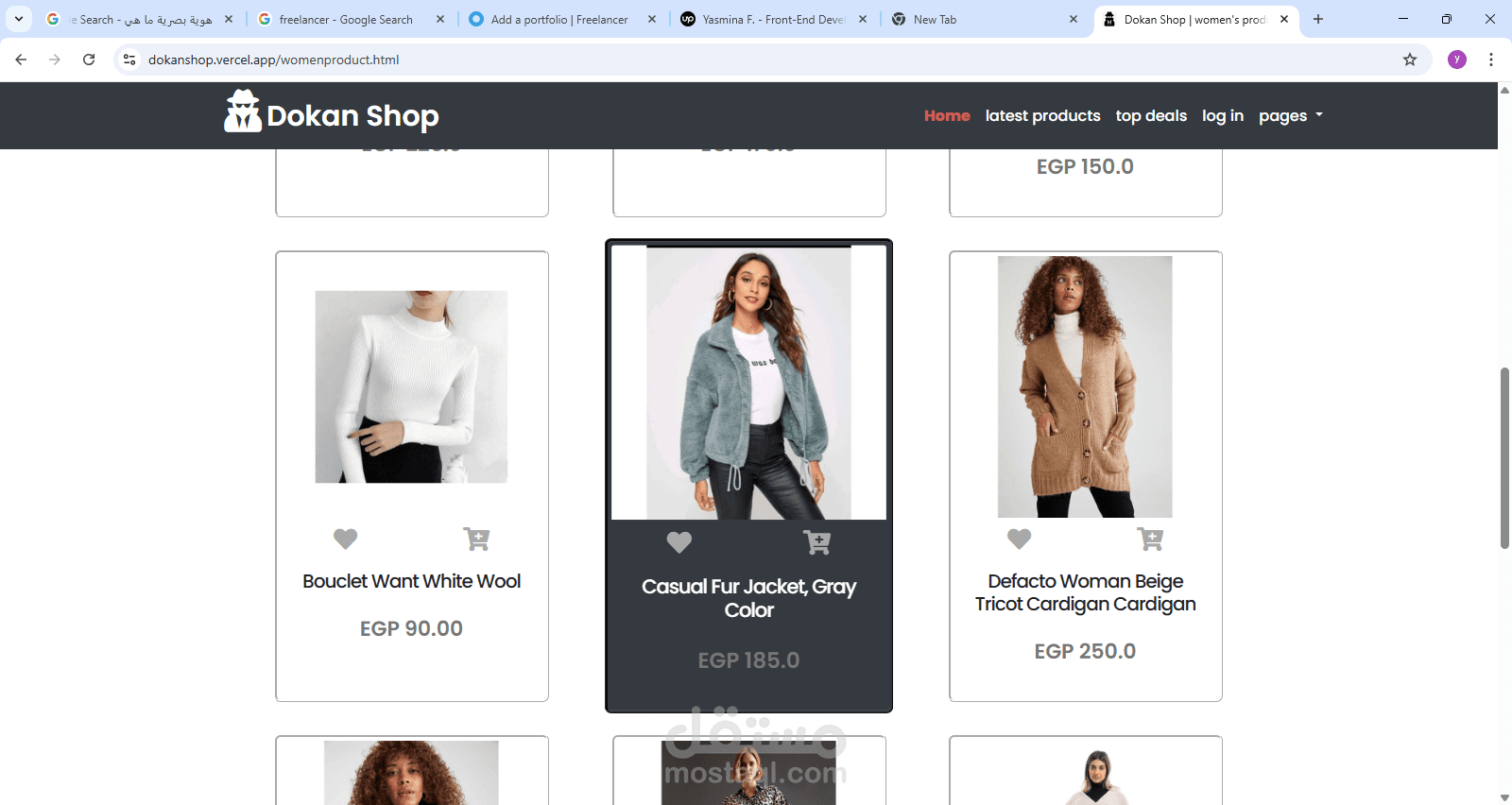Click heart icon on Casual Fur Jacket

pos(679,542)
